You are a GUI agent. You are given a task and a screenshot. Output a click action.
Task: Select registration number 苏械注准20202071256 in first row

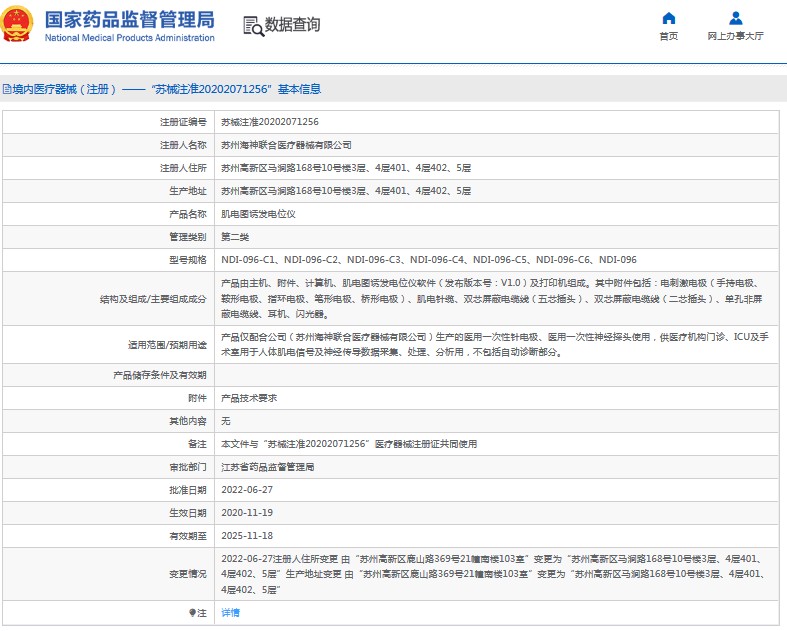269,122
